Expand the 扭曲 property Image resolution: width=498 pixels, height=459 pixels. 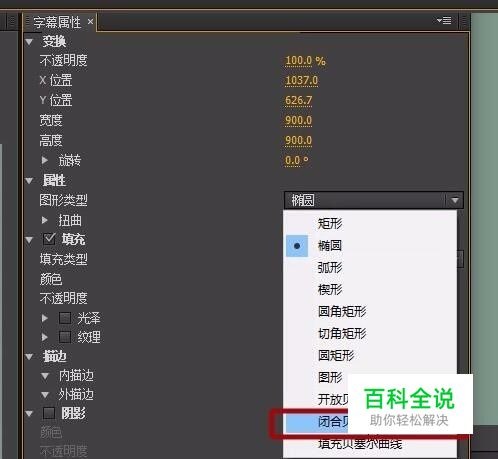[x=45, y=220]
